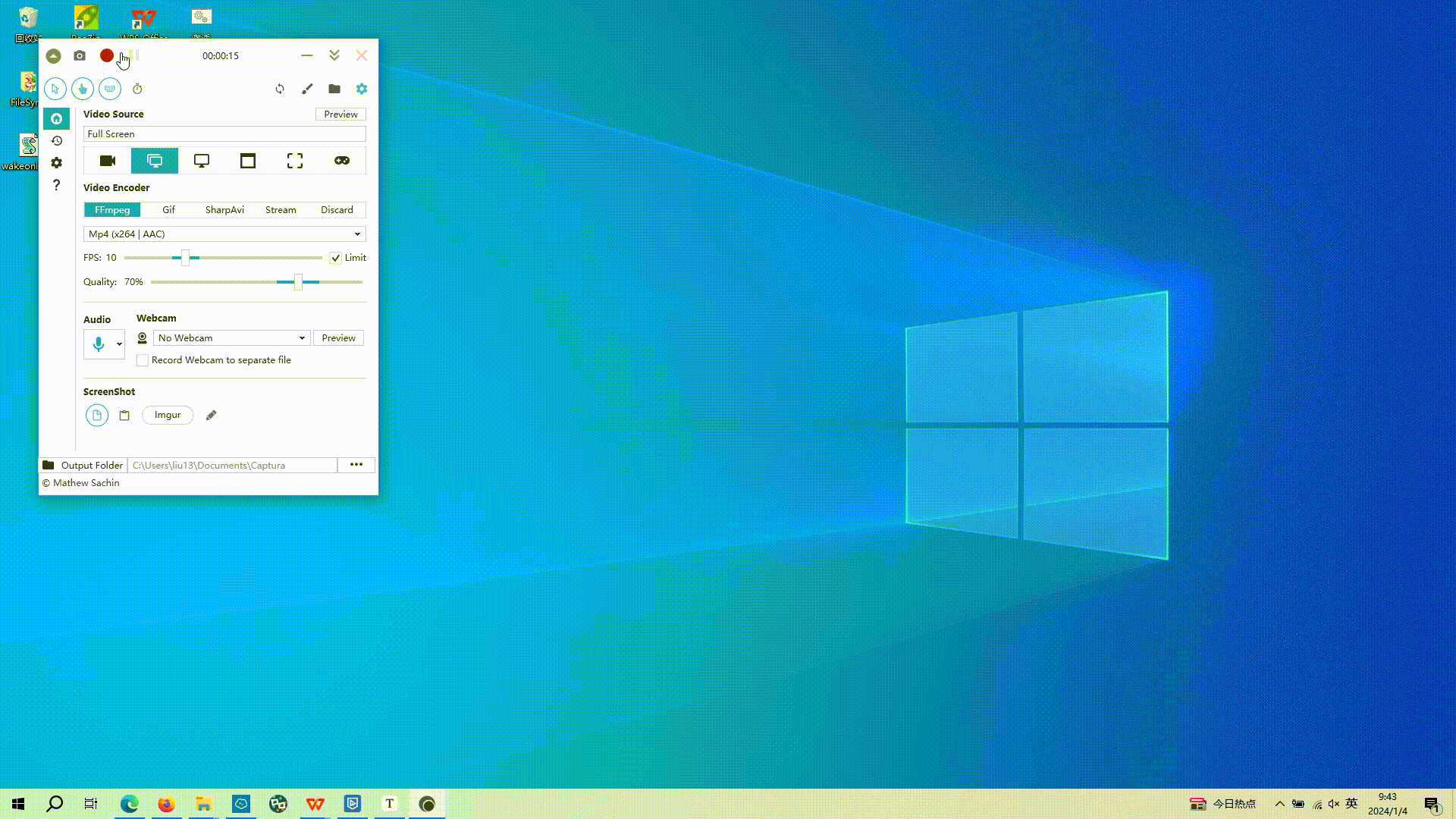Click the camera screenshot icon

click(x=80, y=56)
